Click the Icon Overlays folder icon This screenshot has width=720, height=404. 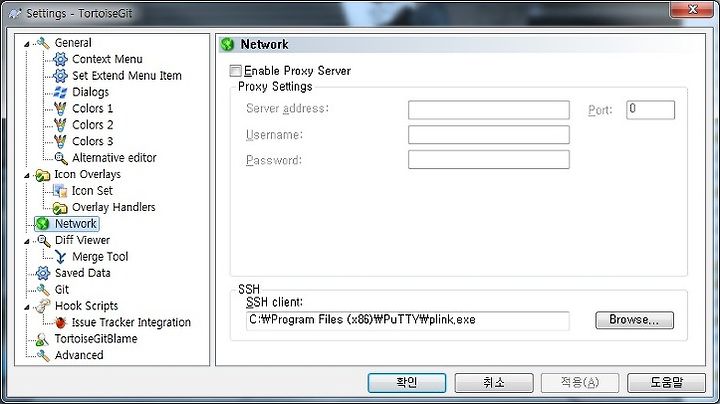click(x=43, y=175)
